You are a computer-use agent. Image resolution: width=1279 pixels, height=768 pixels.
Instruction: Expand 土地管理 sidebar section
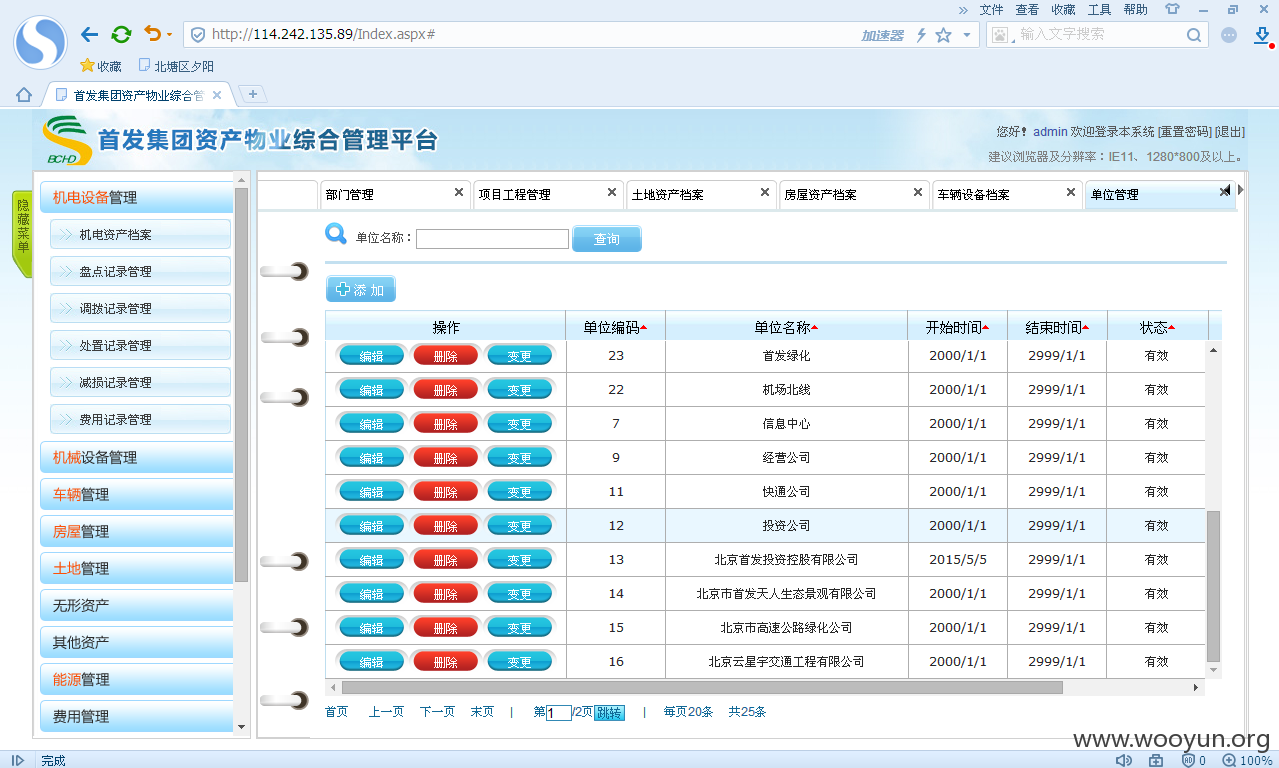tap(136, 568)
